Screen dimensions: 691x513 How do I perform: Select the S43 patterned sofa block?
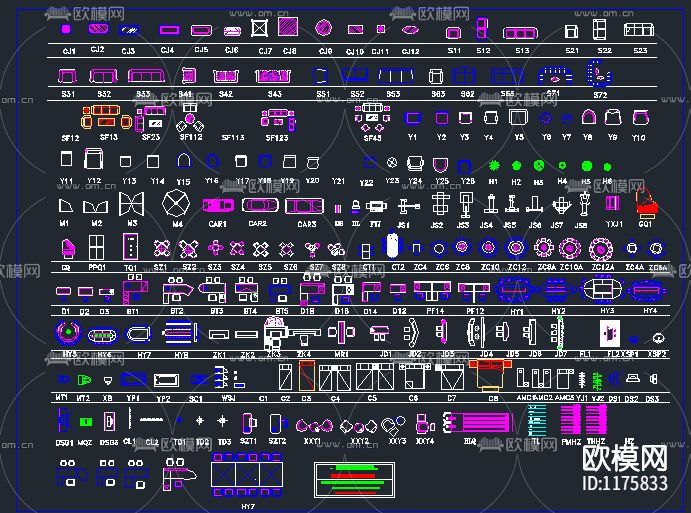click(273, 76)
